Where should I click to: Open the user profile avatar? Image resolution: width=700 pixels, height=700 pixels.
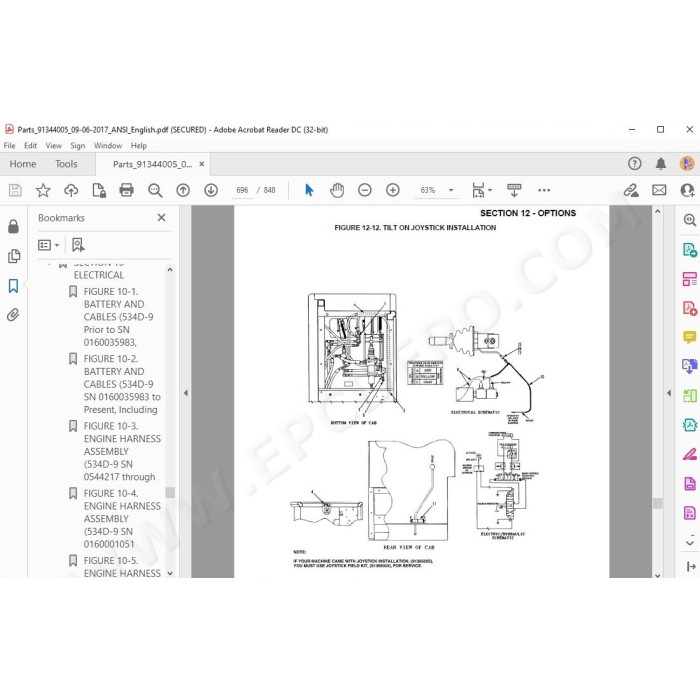[x=687, y=164]
